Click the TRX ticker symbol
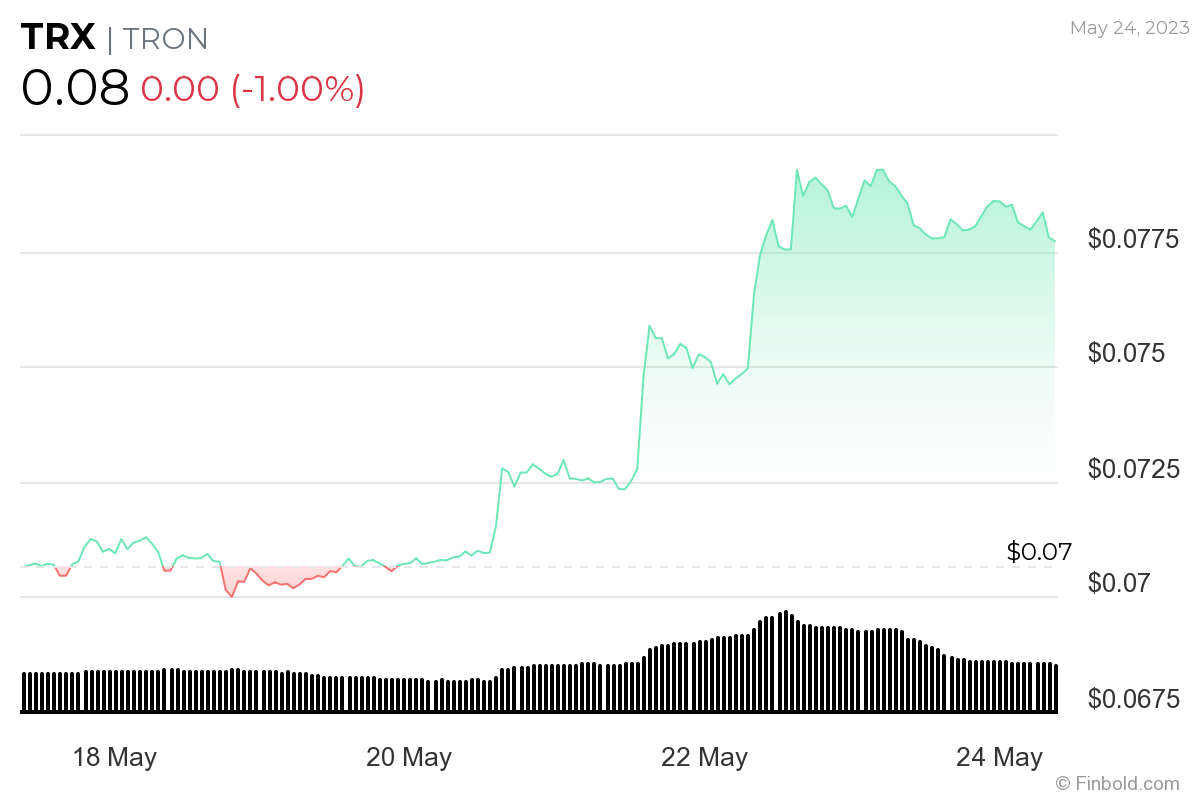The height and width of the screenshot is (800, 1200). tap(58, 38)
